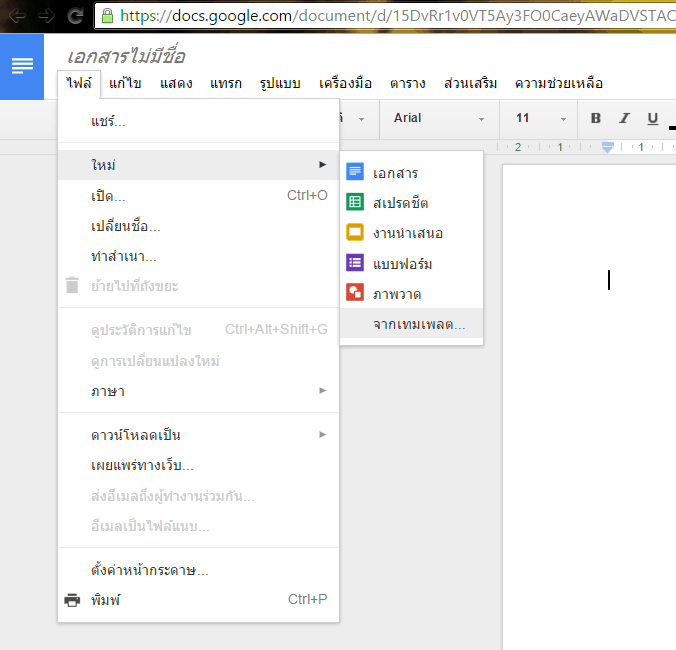676x650 pixels.
Task: Click the blue Google Docs home icon
Action: tap(22, 66)
